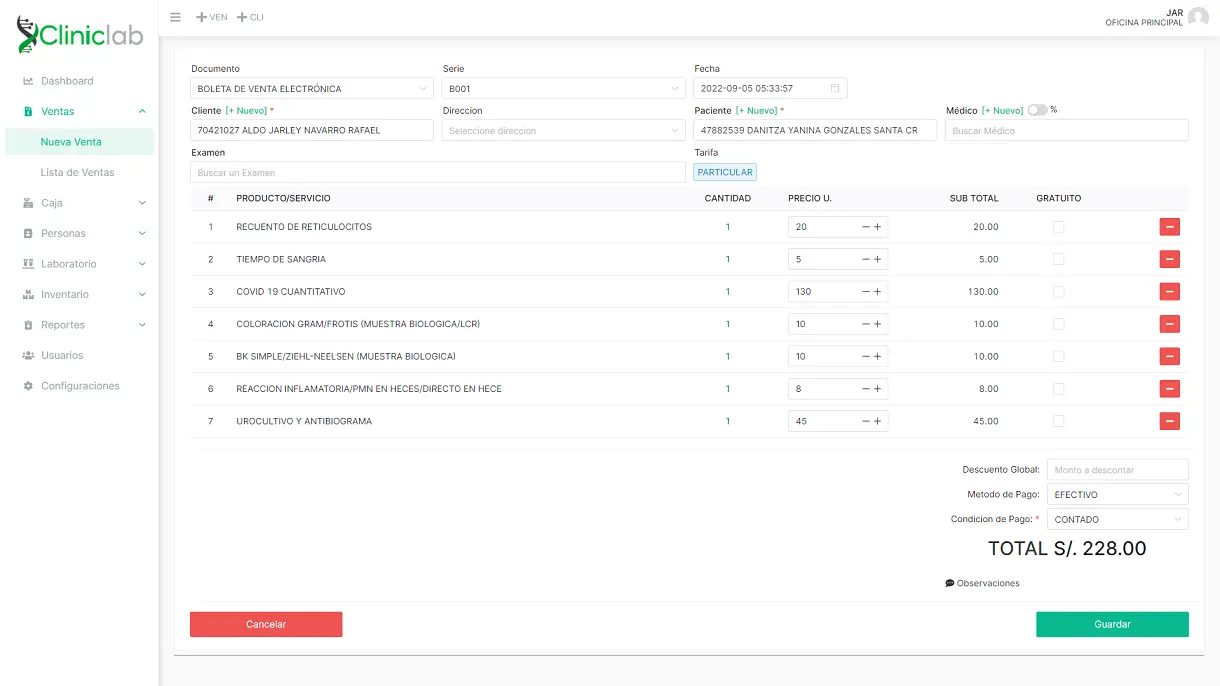Click the Observaciones comment icon
The image size is (1220, 686).
pos(949,583)
